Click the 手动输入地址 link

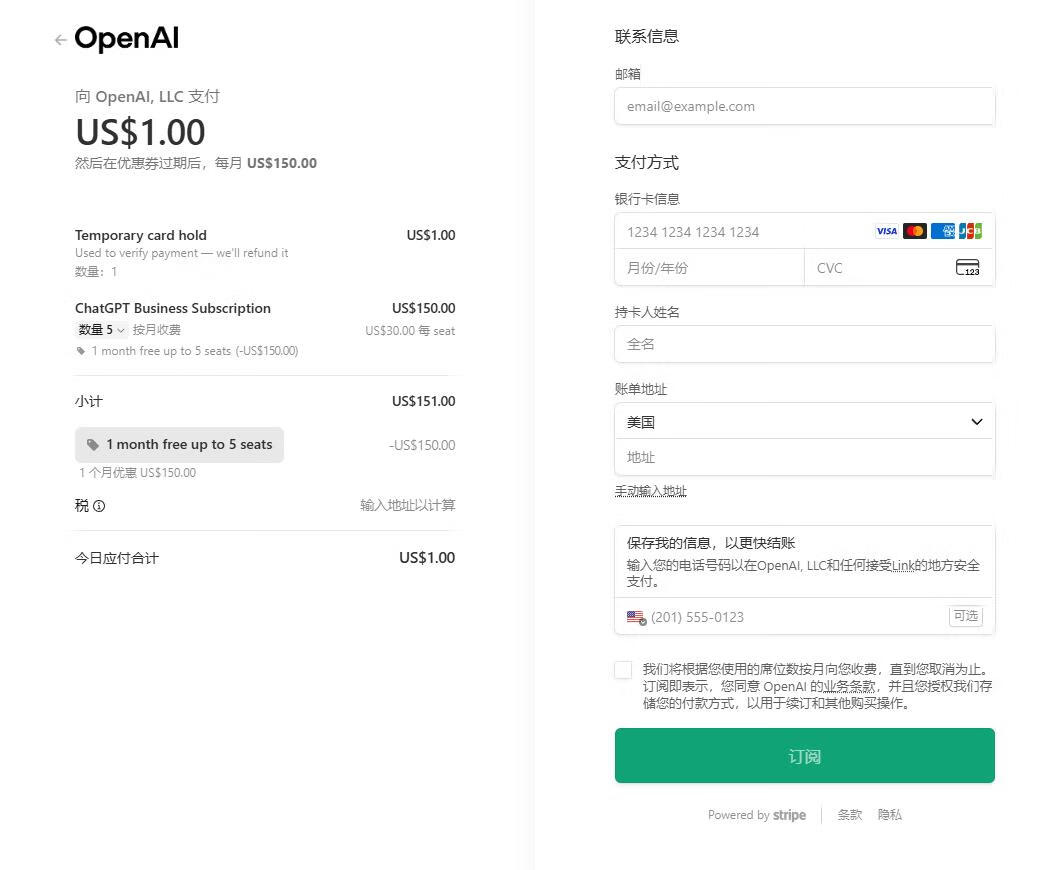650,491
